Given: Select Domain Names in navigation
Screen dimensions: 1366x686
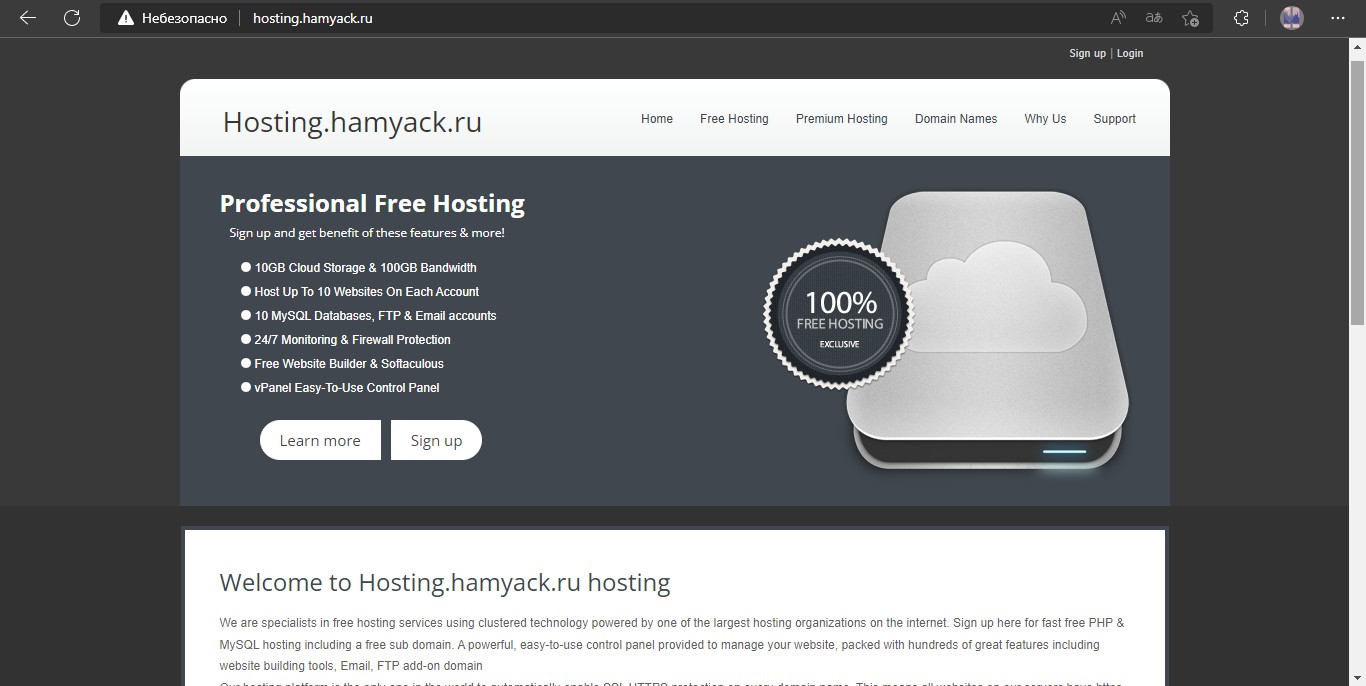Looking at the screenshot, I should [956, 119].
